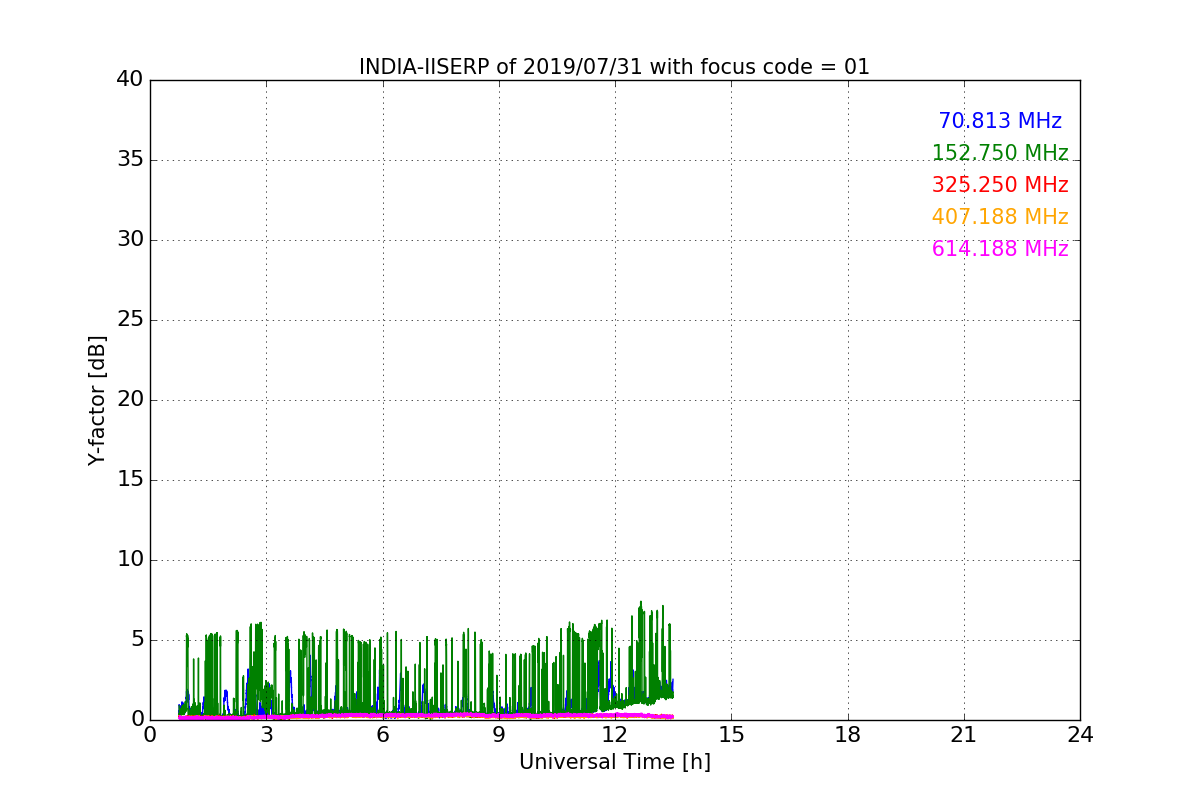The image size is (1200, 800).
Task: Click the y-axis tick label 20
Action: tap(130, 400)
